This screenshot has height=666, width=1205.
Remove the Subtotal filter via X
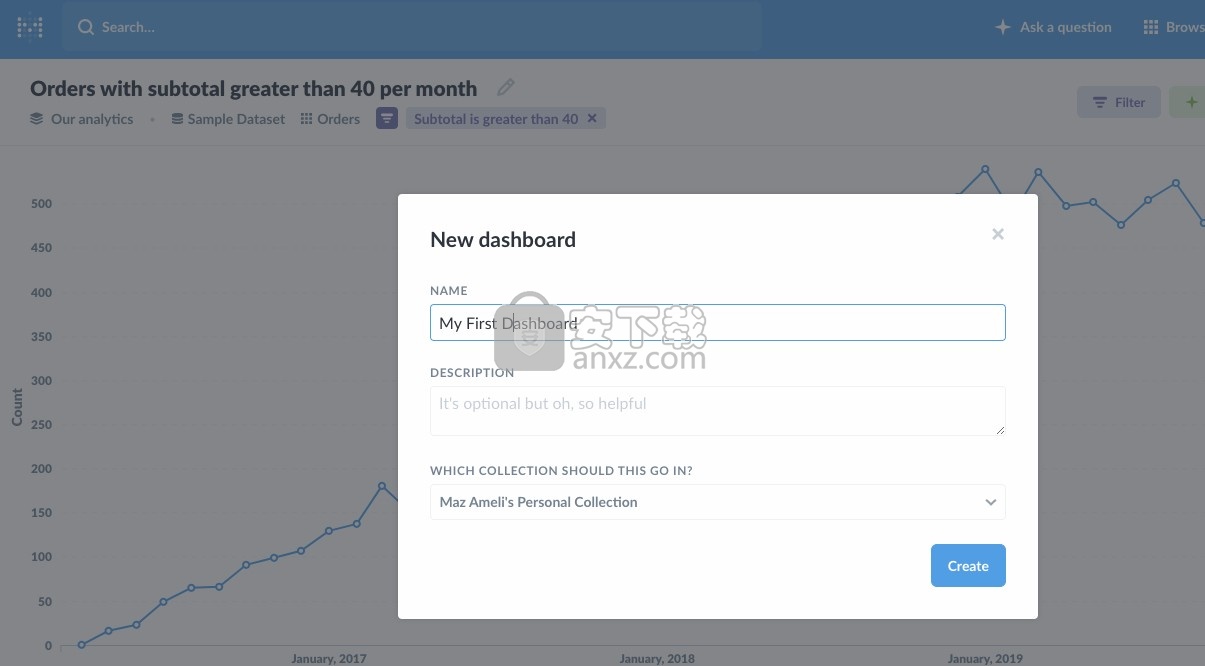coord(592,118)
